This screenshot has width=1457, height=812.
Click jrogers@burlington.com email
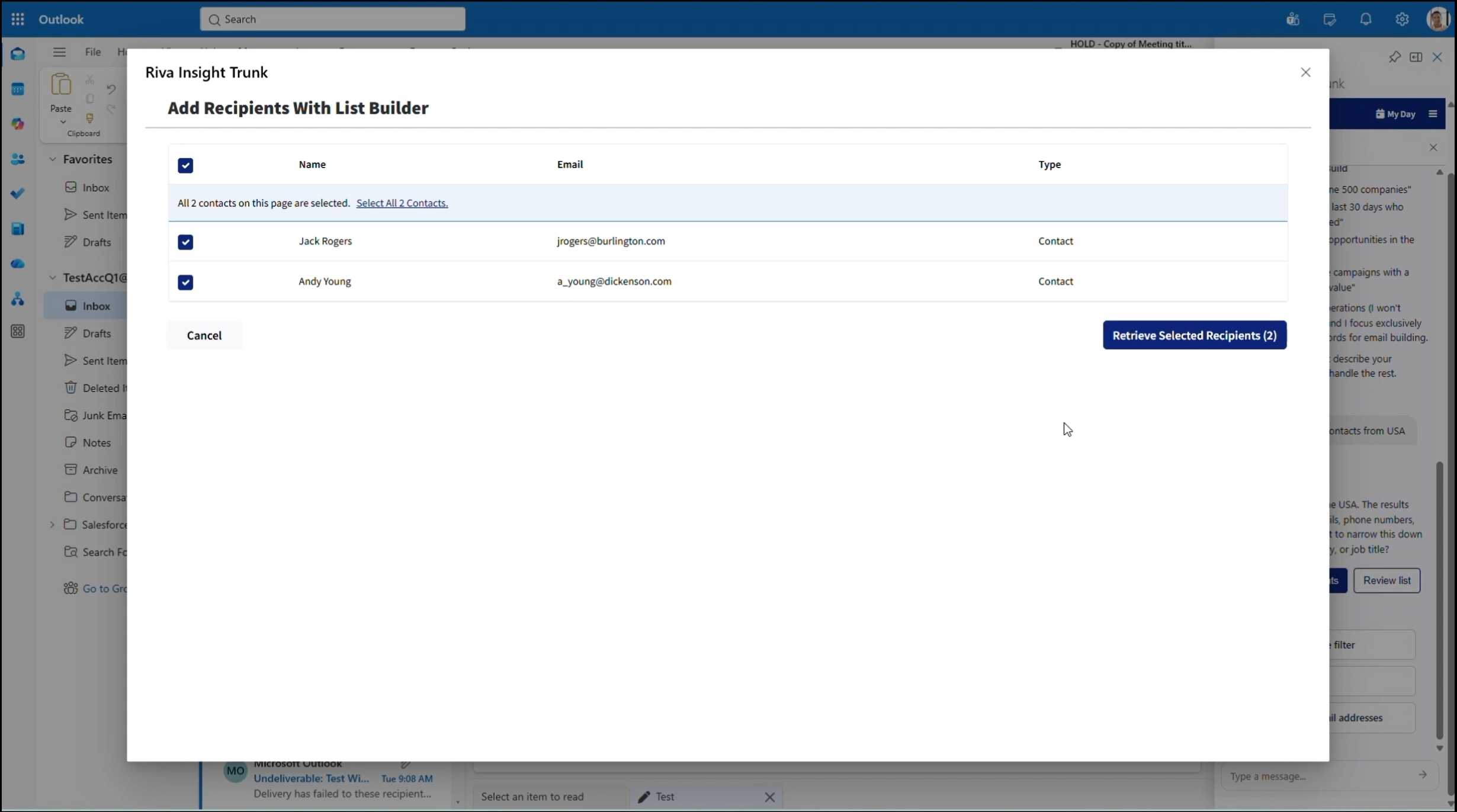611,241
